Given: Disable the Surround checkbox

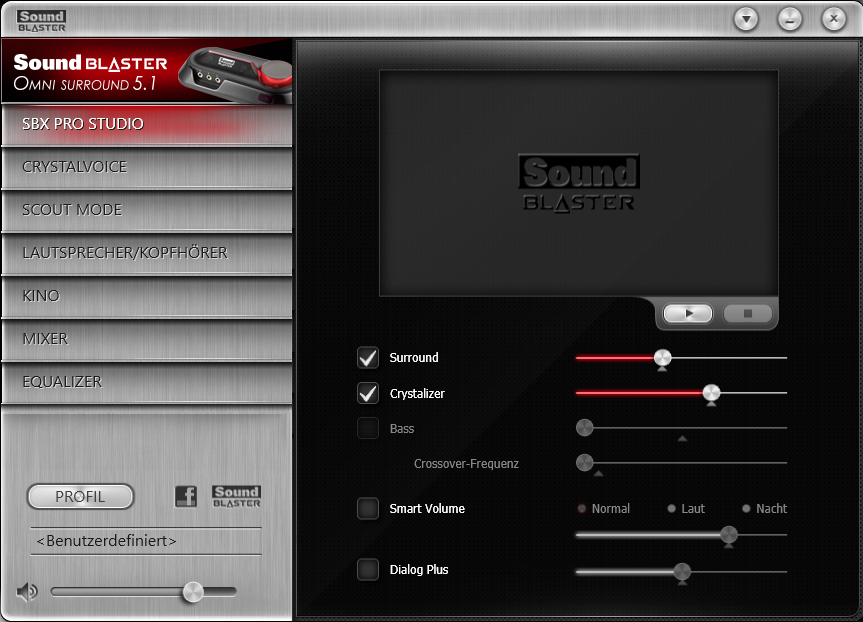Looking at the screenshot, I should pyautogui.click(x=368, y=358).
